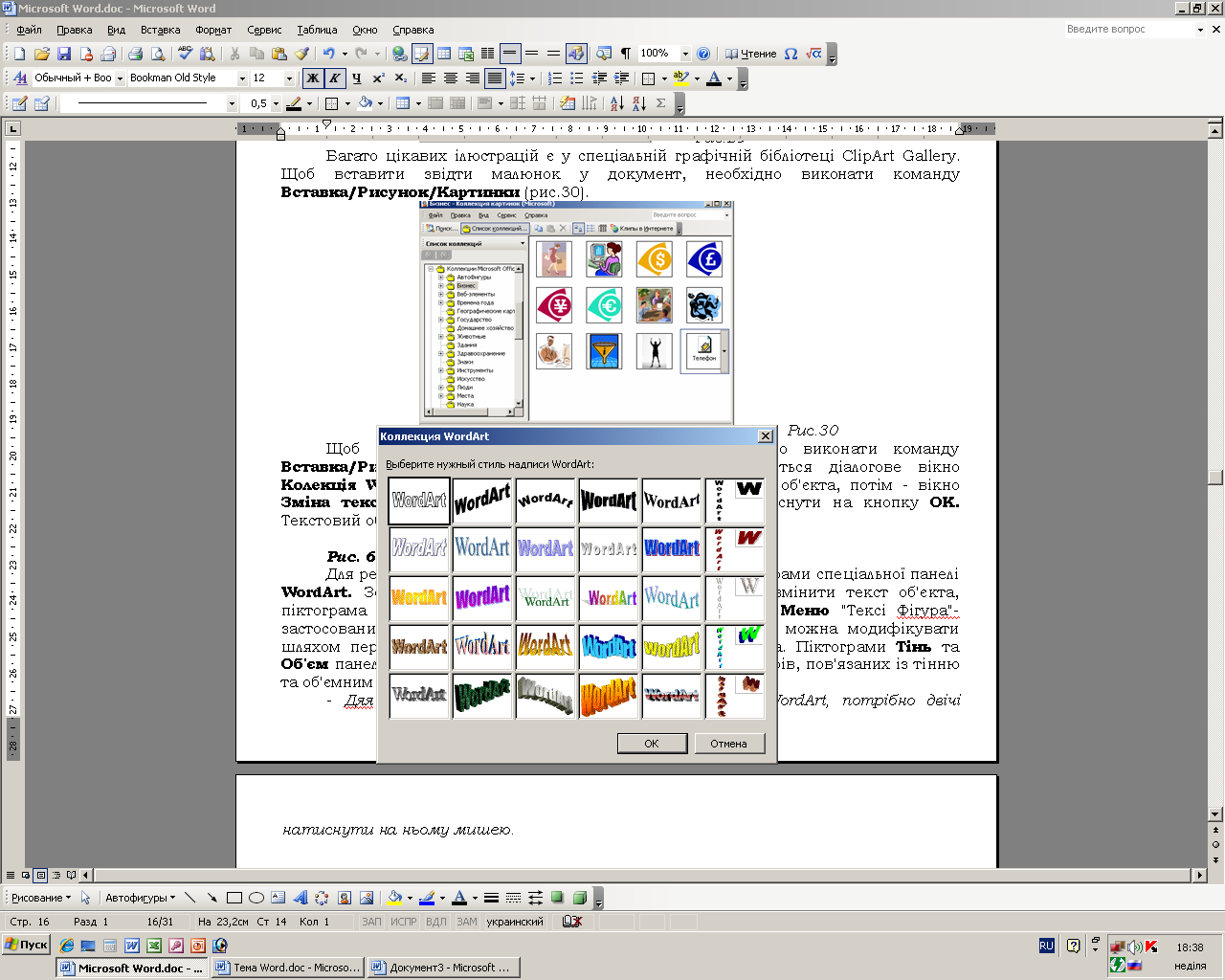This screenshot has width=1225, height=980.
Task: Cut selection with the scissors icon
Action: [234, 54]
